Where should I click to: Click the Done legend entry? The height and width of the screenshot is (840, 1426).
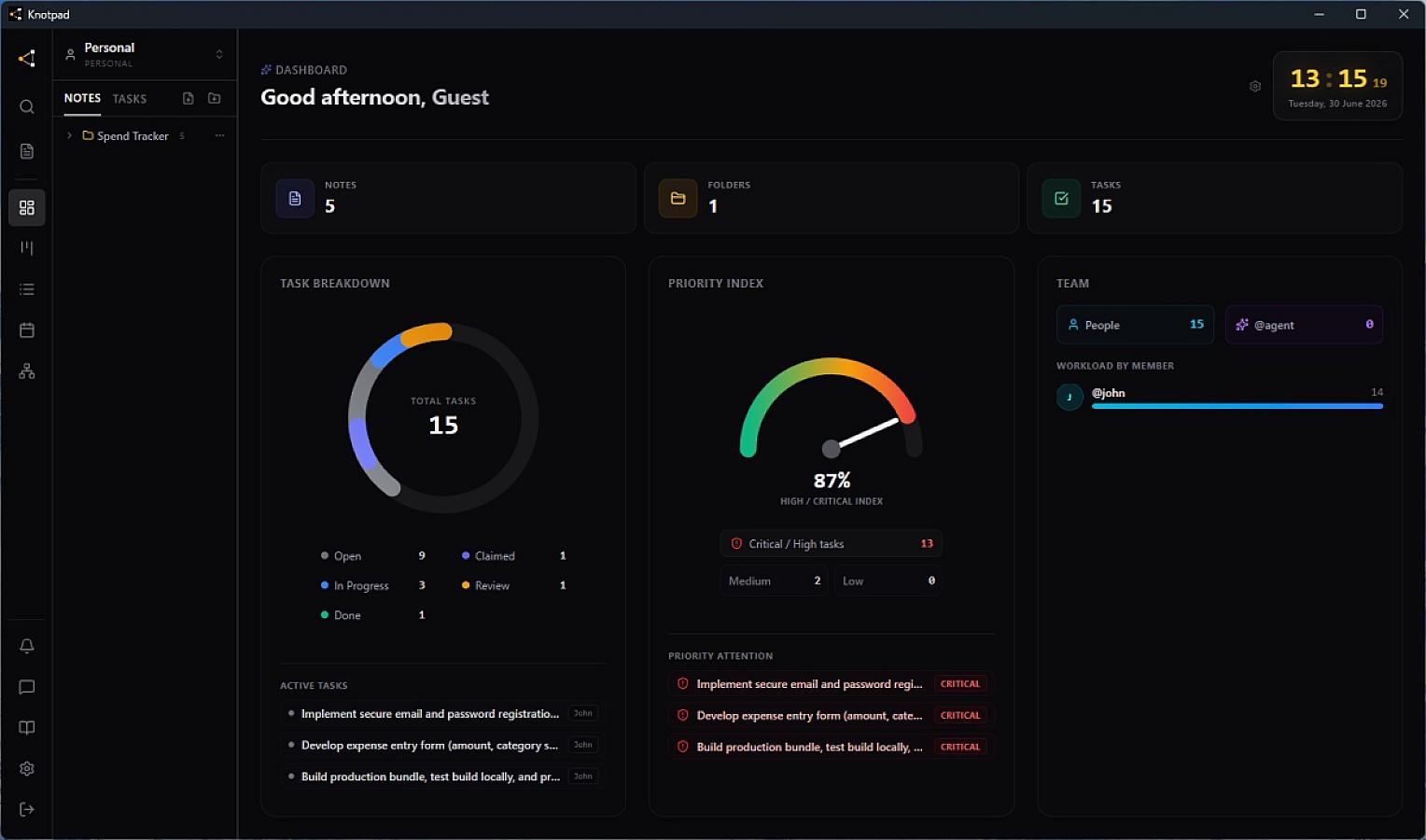pos(372,615)
